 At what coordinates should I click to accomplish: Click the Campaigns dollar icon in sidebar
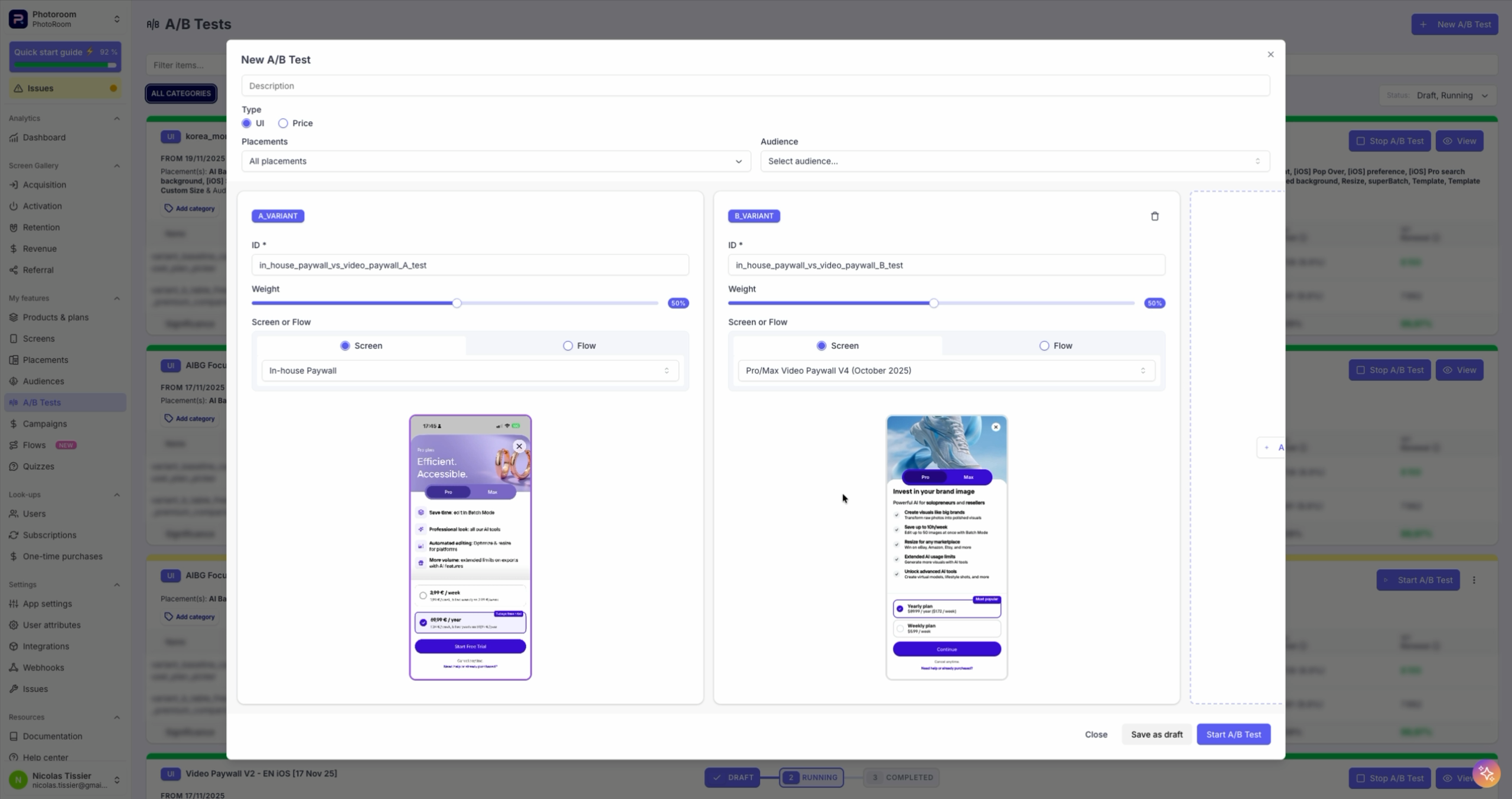(x=14, y=424)
